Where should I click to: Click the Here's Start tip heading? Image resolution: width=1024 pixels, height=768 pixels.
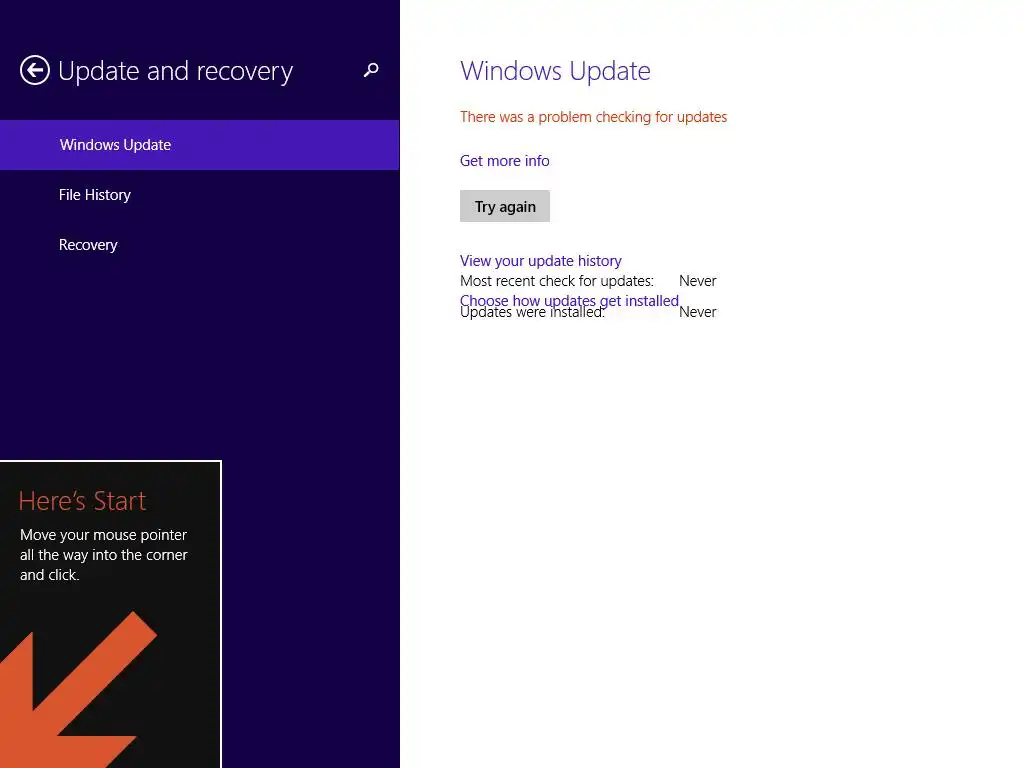coord(82,501)
